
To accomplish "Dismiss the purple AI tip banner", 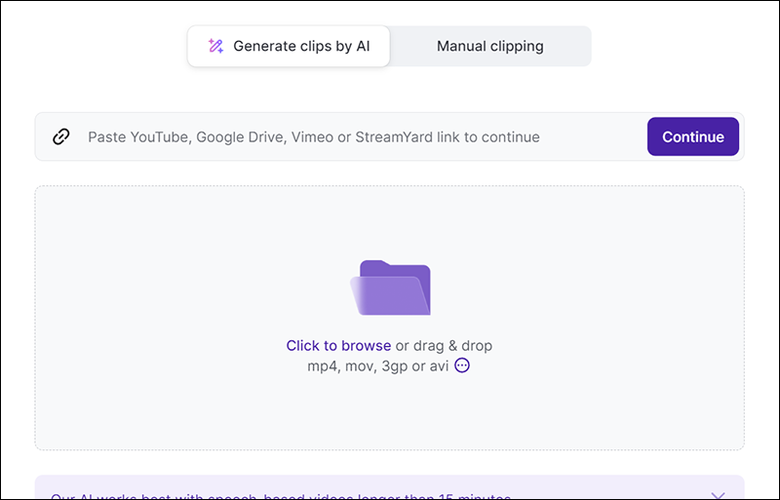I will point(718,496).
